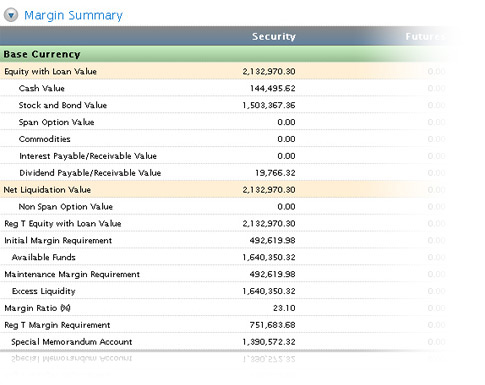Click the Available Funds amount
This screenshot has width=485, height=385.
269,257
